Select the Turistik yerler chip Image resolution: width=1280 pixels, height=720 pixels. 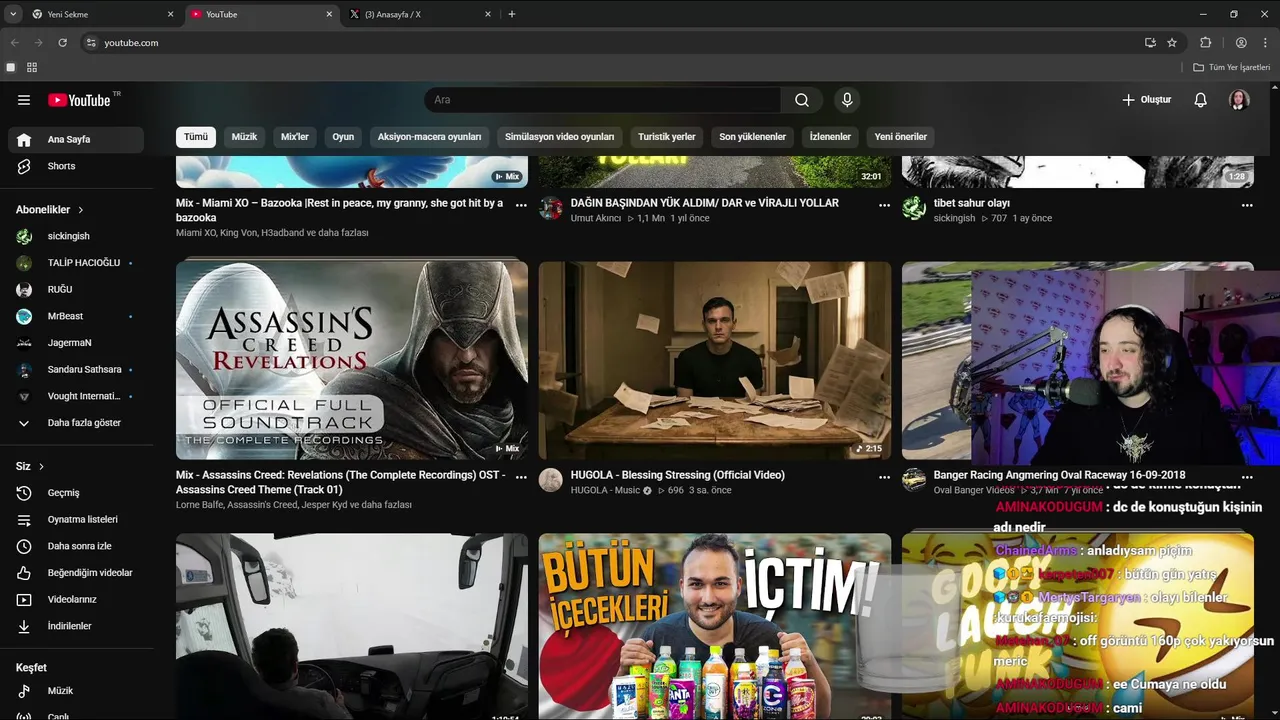pos(667,137)
